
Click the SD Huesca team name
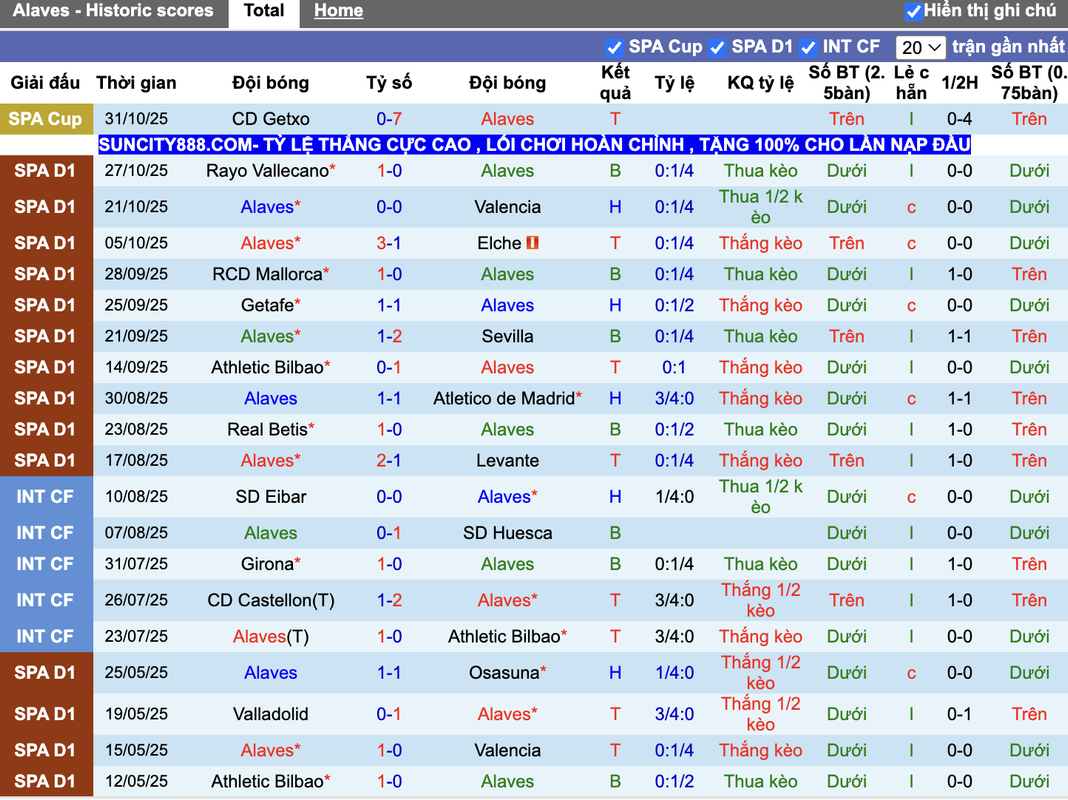coord(507,533)
